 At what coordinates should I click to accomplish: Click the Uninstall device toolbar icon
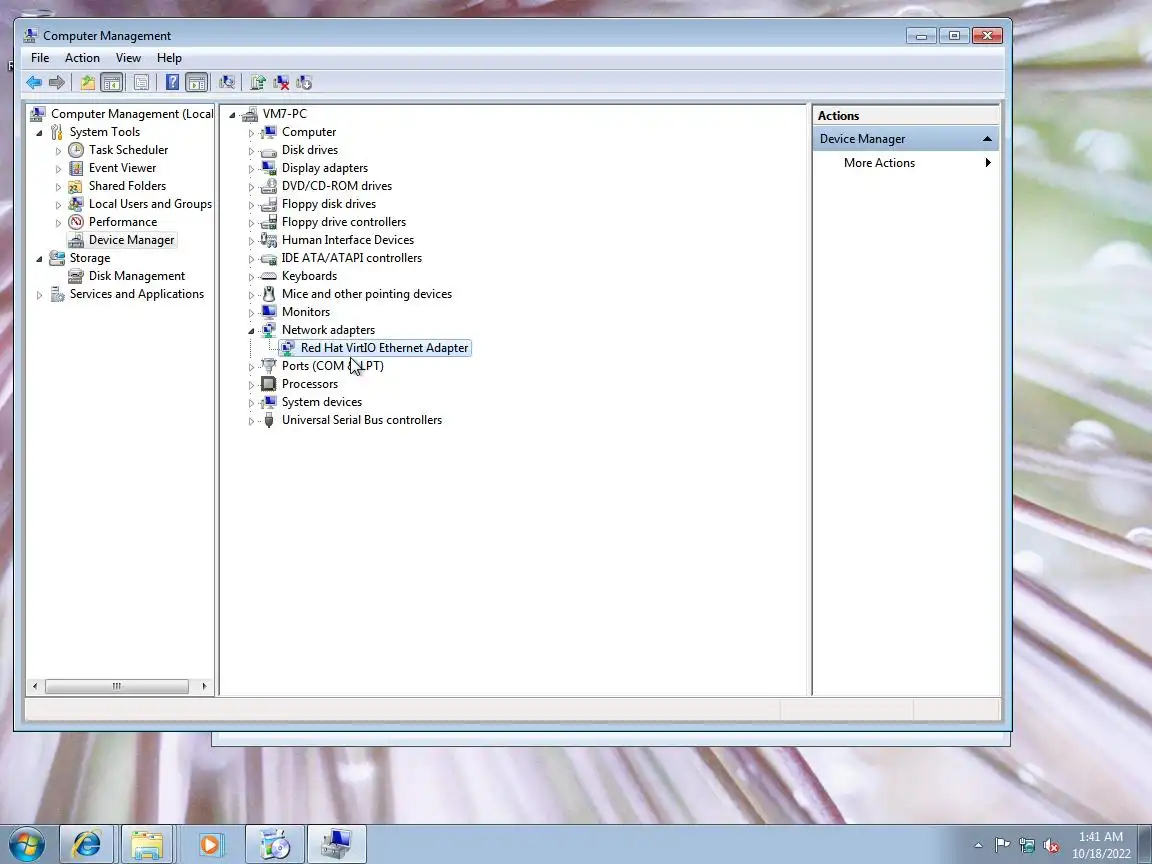pos(281,82)
